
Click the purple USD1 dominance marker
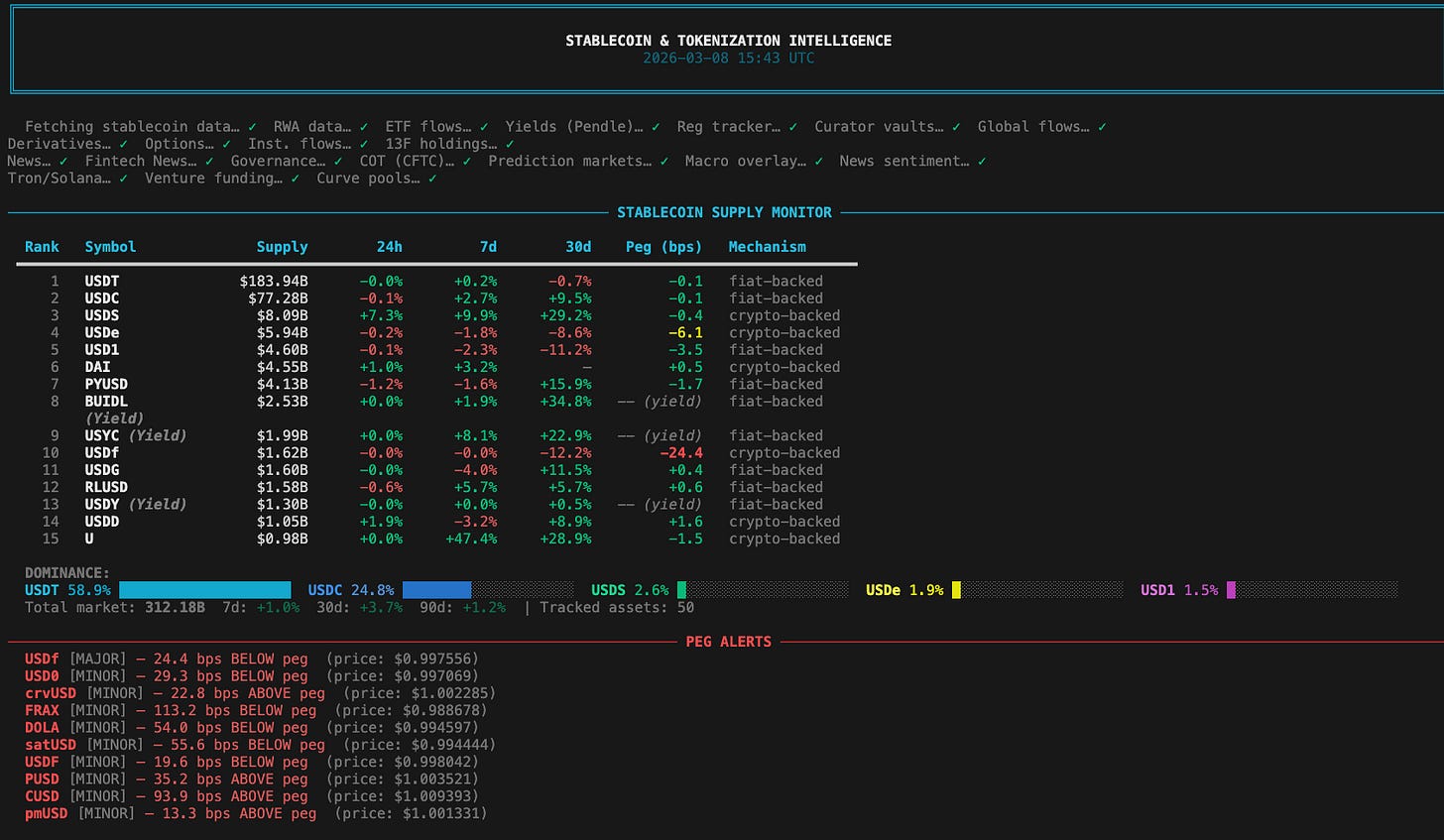tap(1231, 590)
